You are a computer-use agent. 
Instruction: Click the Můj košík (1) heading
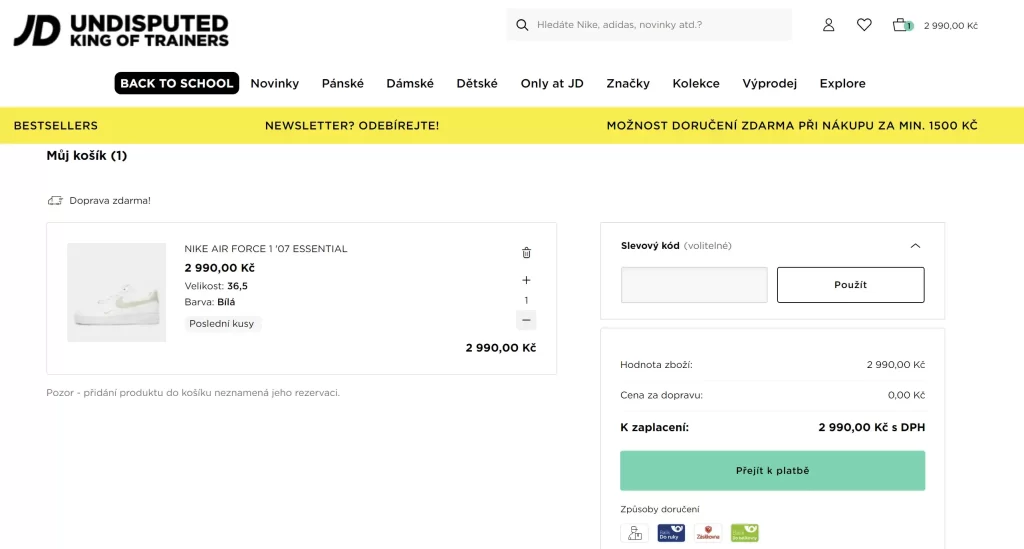(86, 155)
